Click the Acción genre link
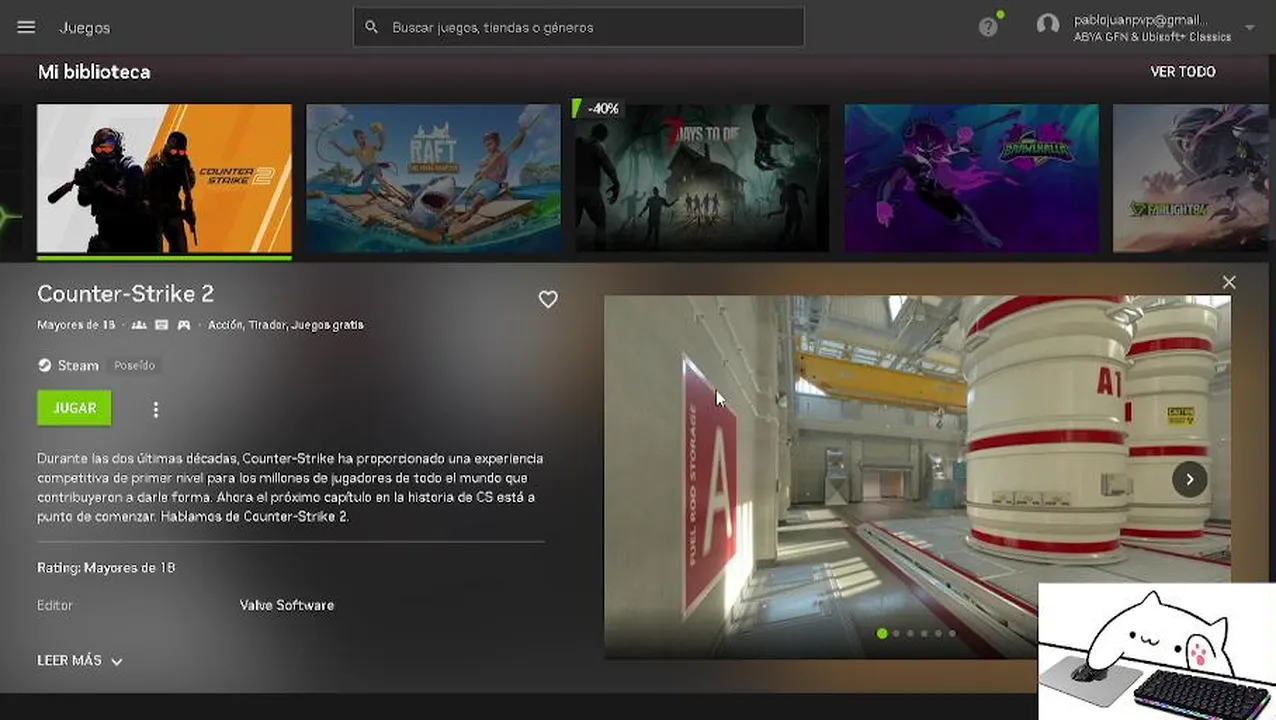The width and height of the screenshot is (1276, 720). tap(225, 325)
